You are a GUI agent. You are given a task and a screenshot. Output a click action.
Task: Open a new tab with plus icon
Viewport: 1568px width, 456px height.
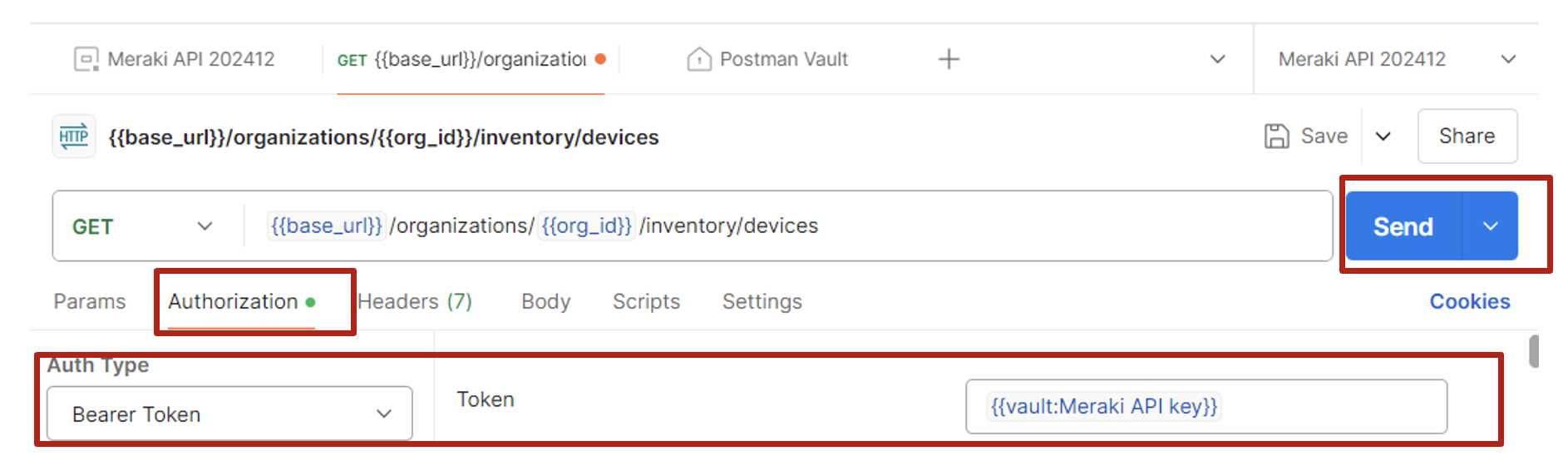949,59
